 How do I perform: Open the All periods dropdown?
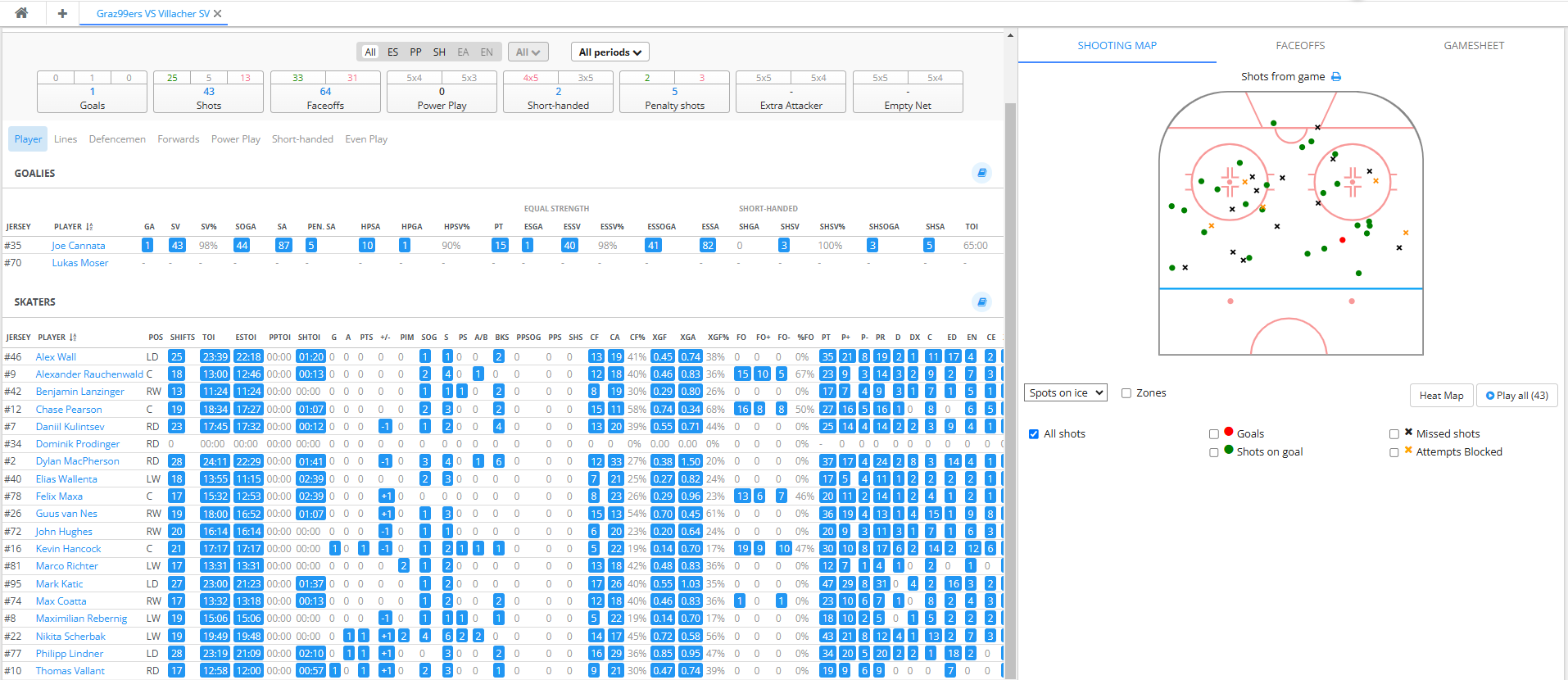[x=610, y=52]
